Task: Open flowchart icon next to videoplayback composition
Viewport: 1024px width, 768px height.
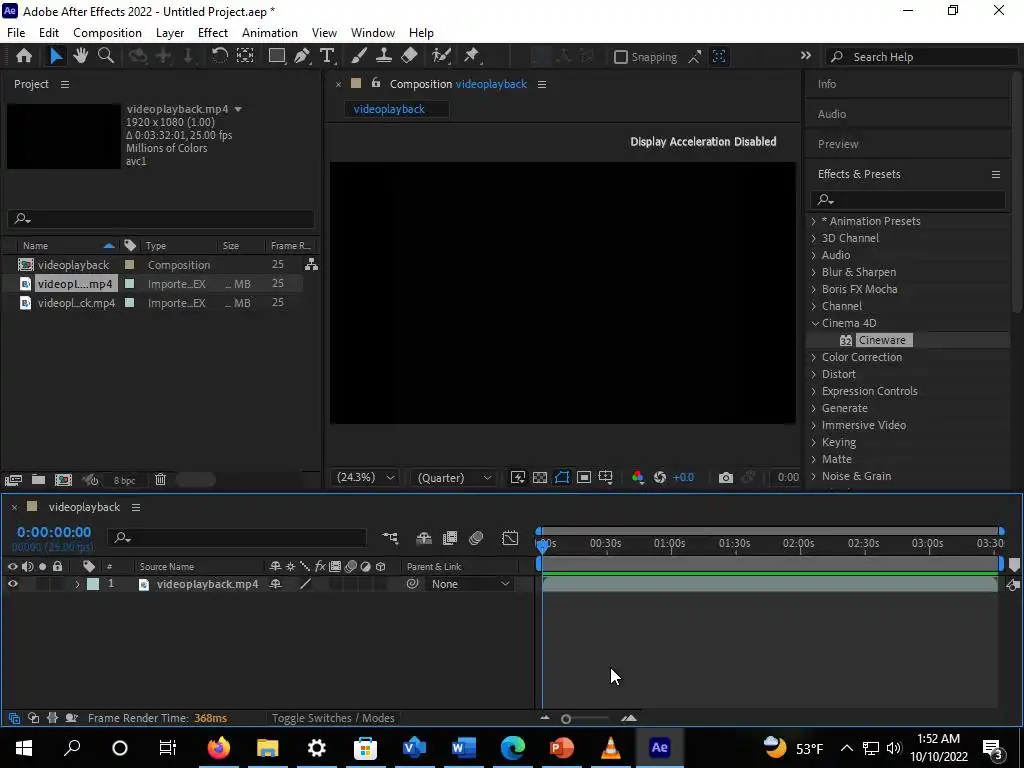Action: point(312,264)
